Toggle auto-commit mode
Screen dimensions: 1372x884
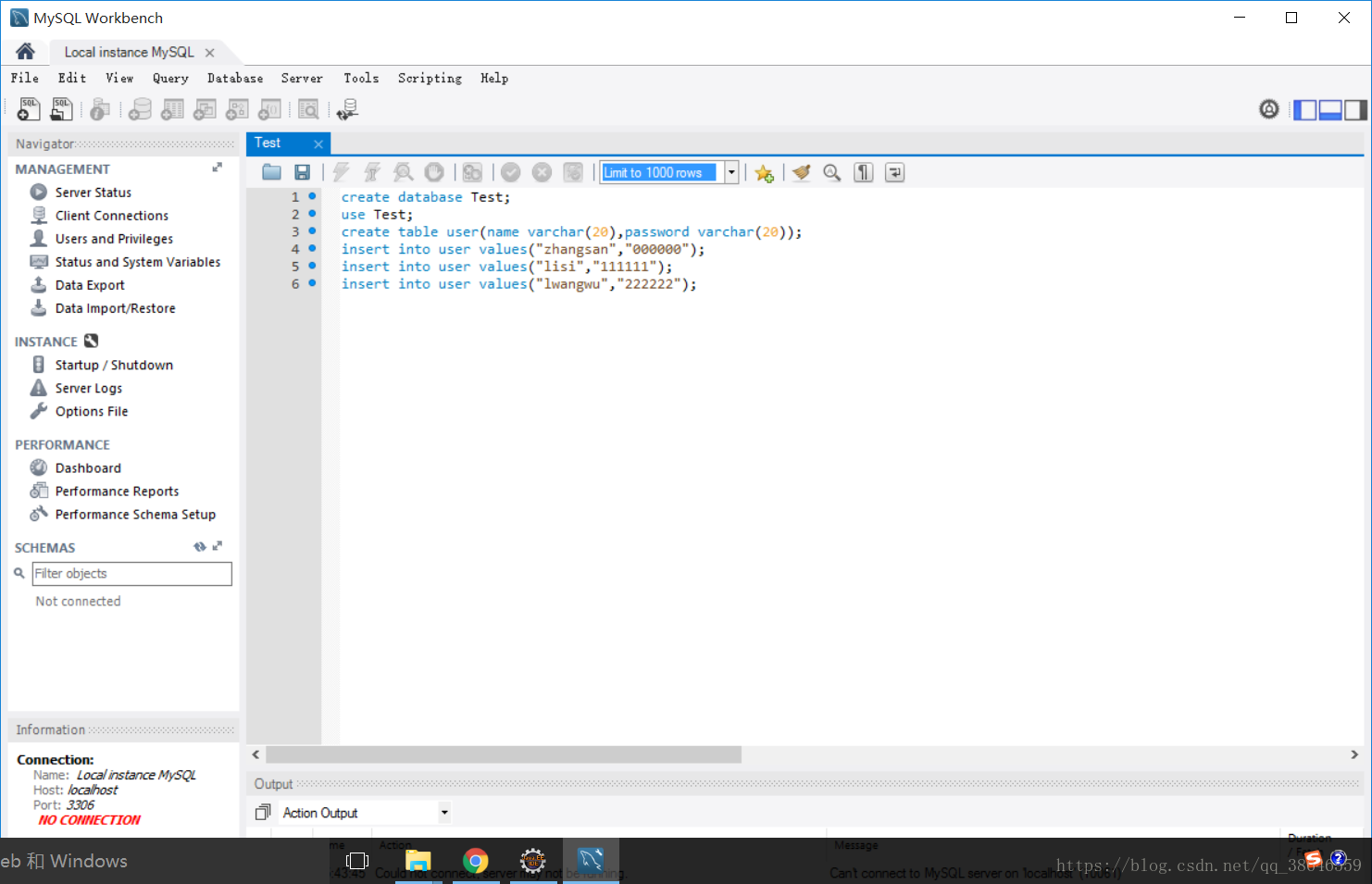tap(573, 172)
